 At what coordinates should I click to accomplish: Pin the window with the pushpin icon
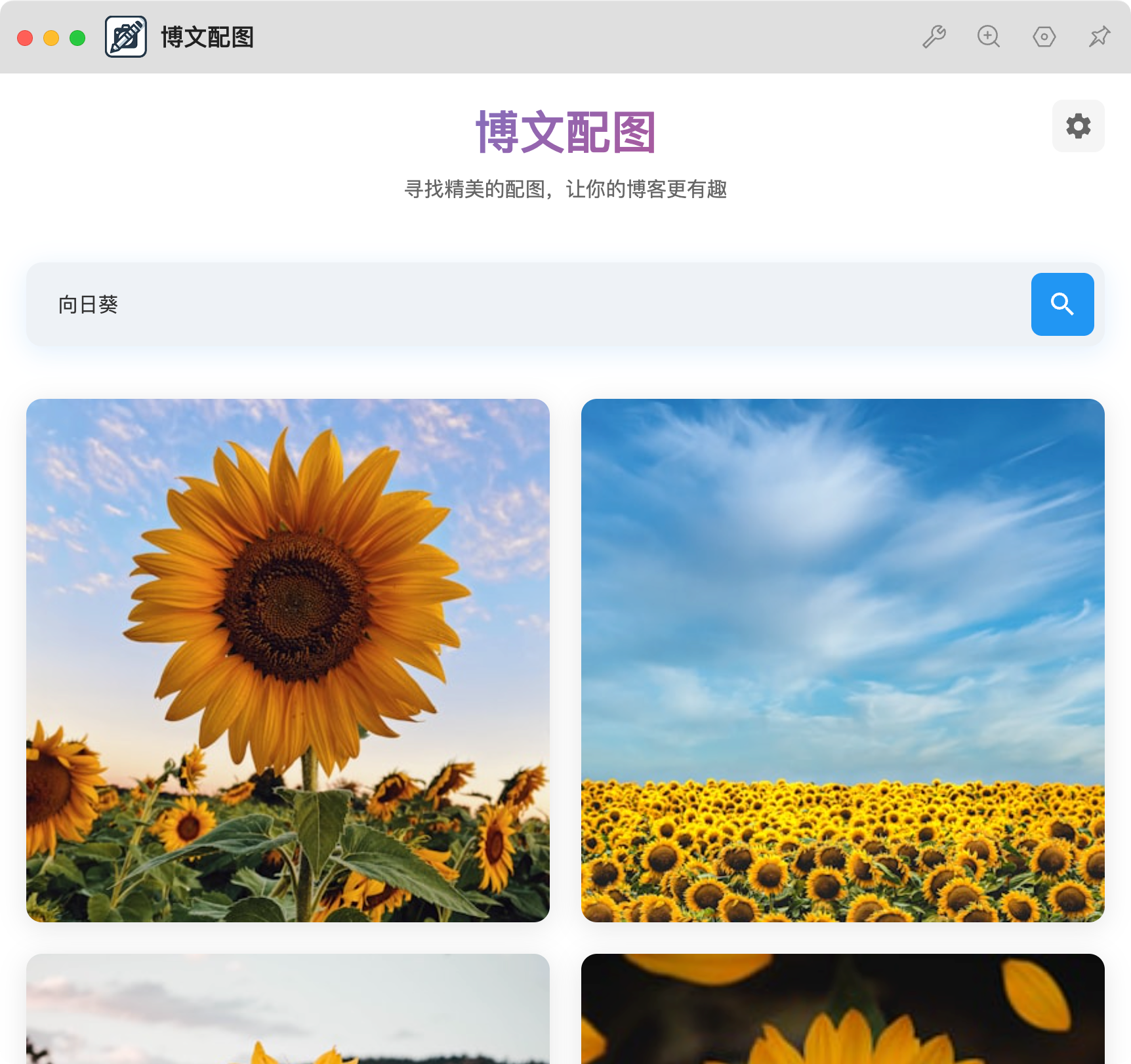point(1100,37)
